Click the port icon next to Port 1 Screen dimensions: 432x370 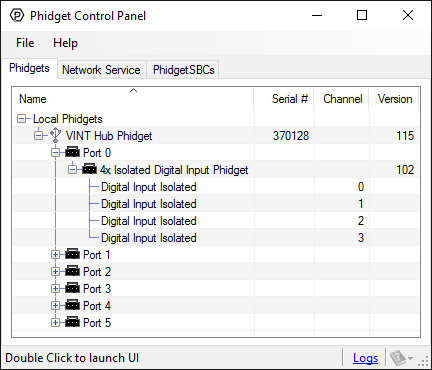72,254
